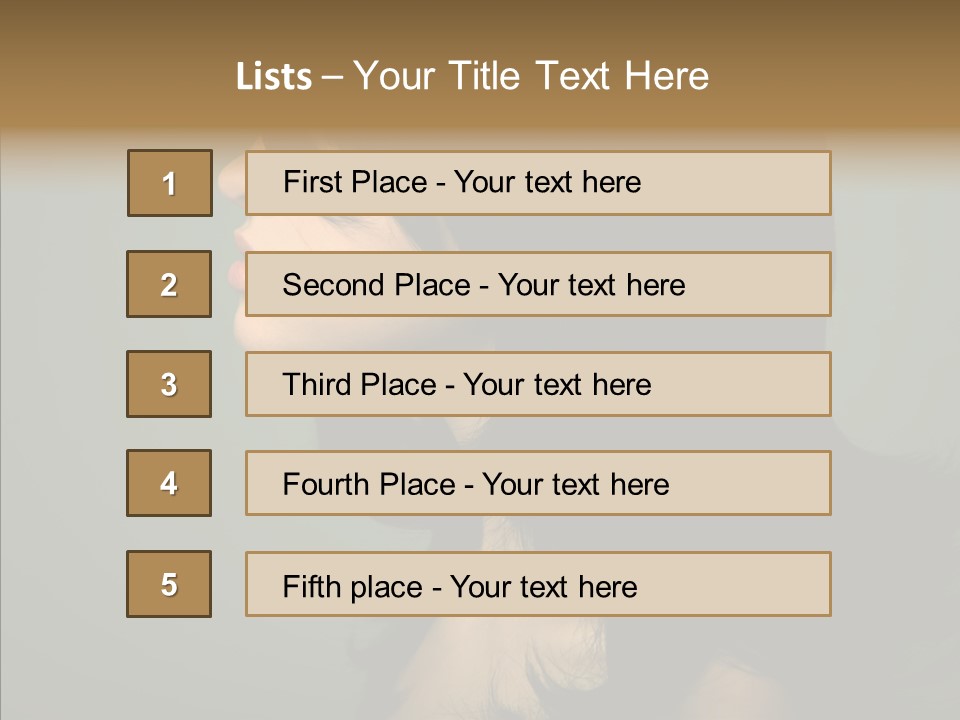Viewport: 960px width, 720px height.
Task: Click the number 5 box
Action: 169,584
